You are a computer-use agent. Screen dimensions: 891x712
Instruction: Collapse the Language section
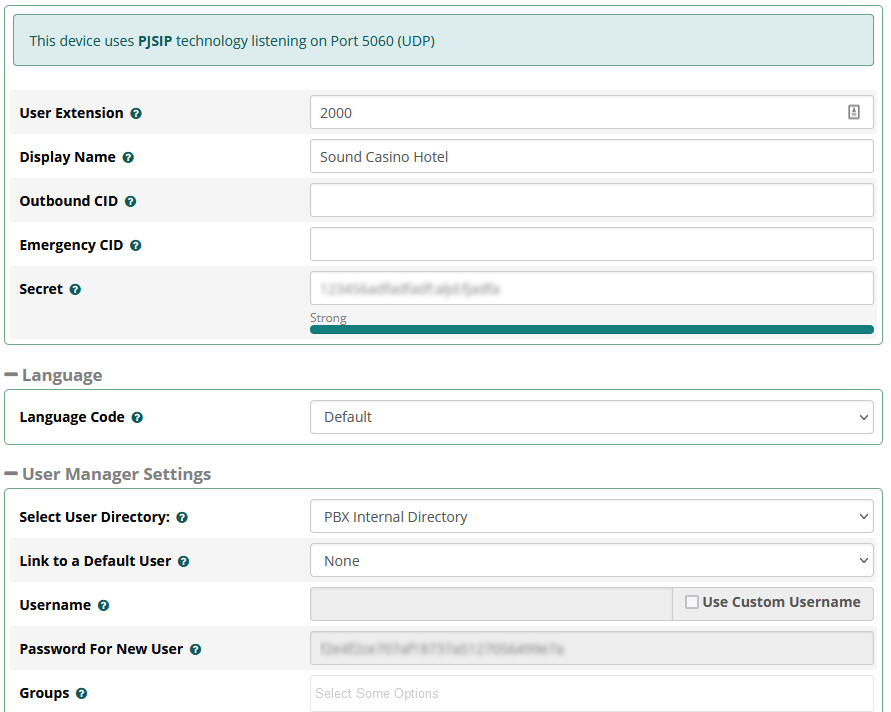coord(12,375)
